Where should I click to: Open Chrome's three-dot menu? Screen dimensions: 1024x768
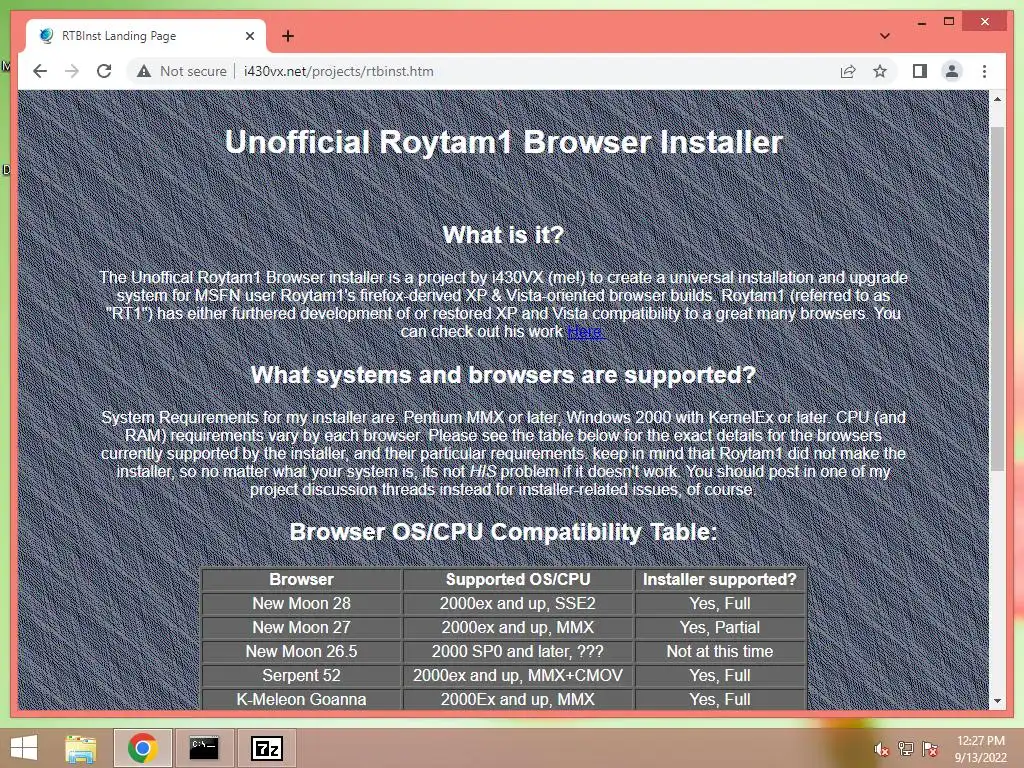(984, 71)
